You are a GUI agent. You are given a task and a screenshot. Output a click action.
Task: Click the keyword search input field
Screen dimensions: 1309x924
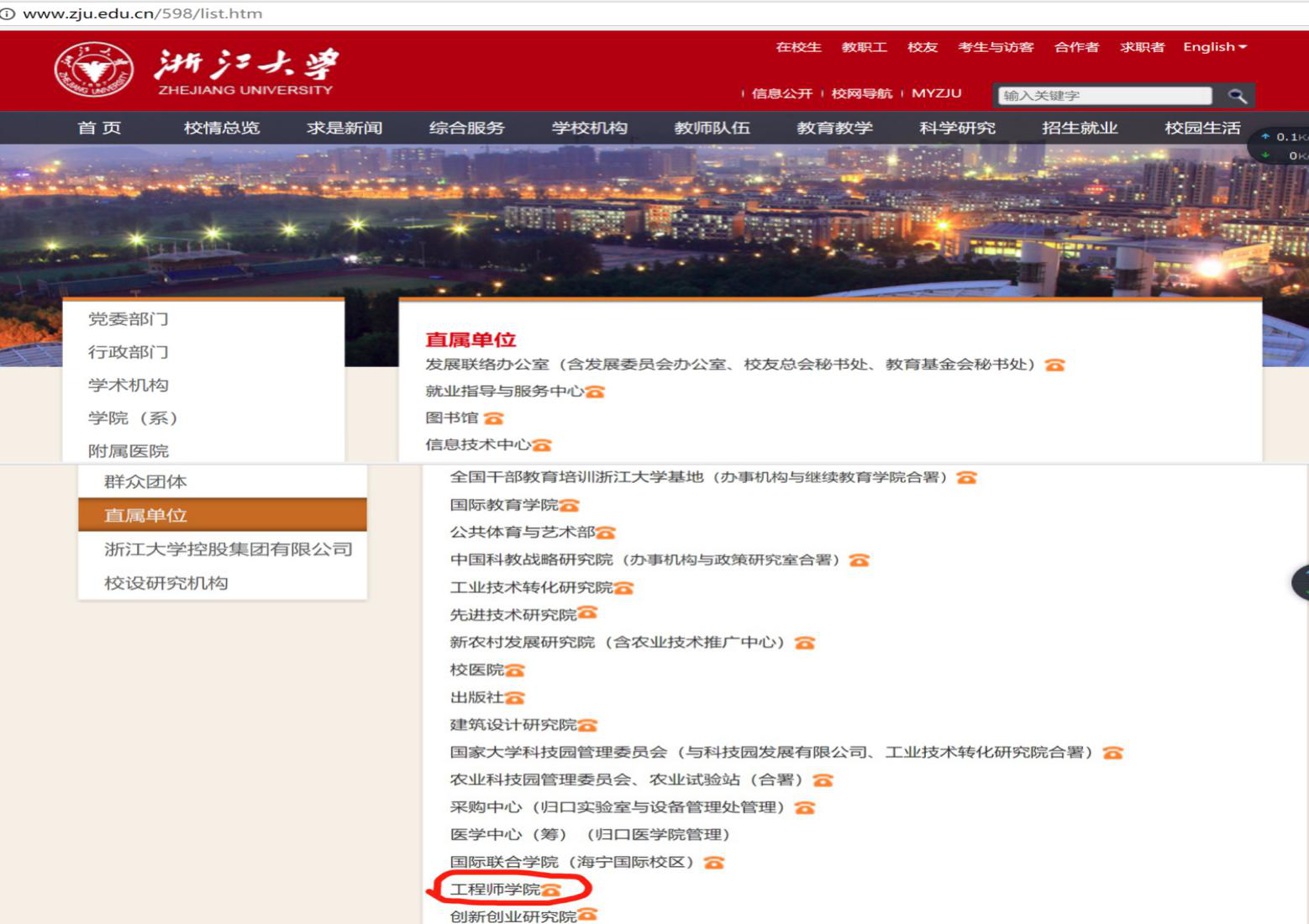(1105, 96)
